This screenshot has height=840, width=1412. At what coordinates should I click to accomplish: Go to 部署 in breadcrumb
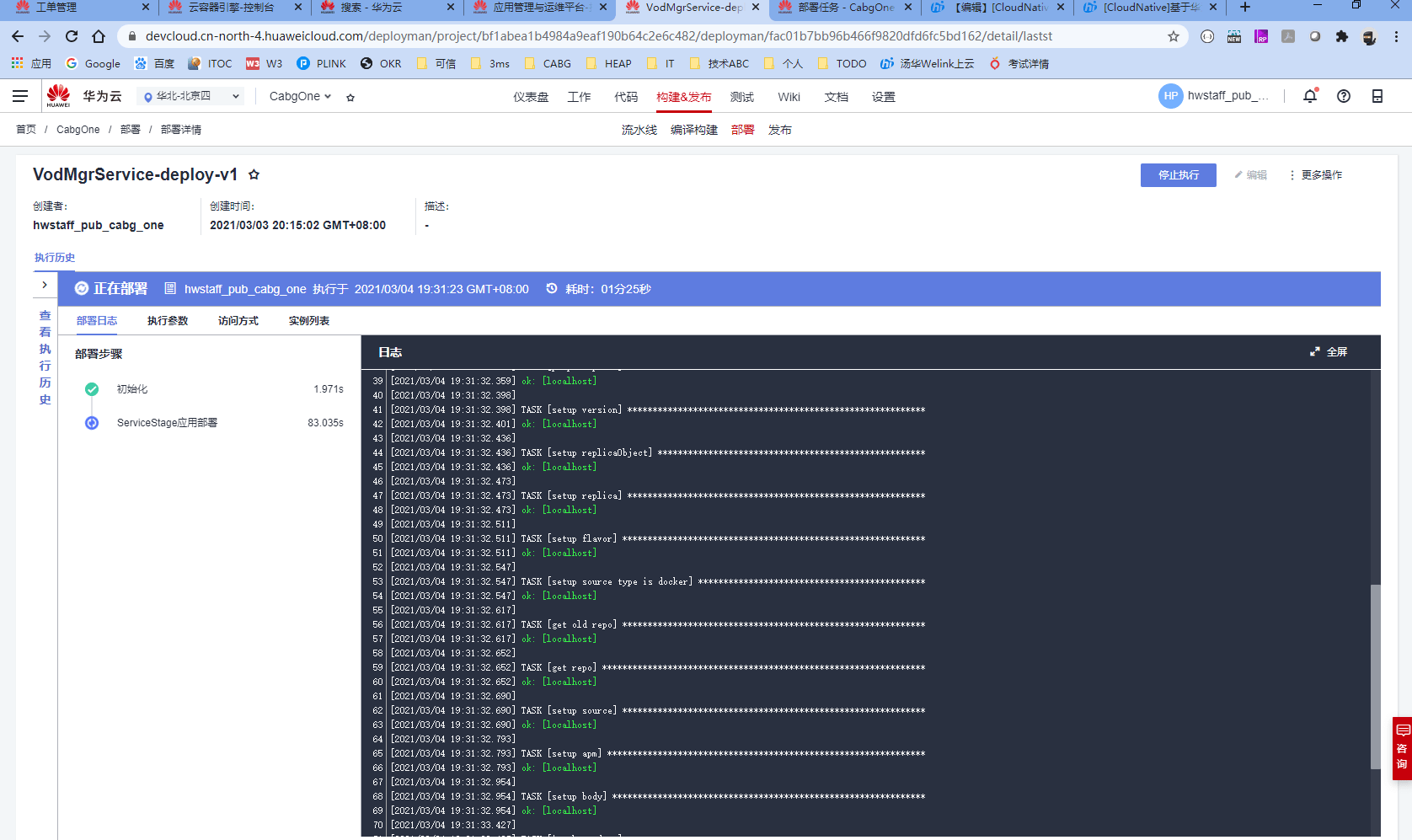coord(131,130)
